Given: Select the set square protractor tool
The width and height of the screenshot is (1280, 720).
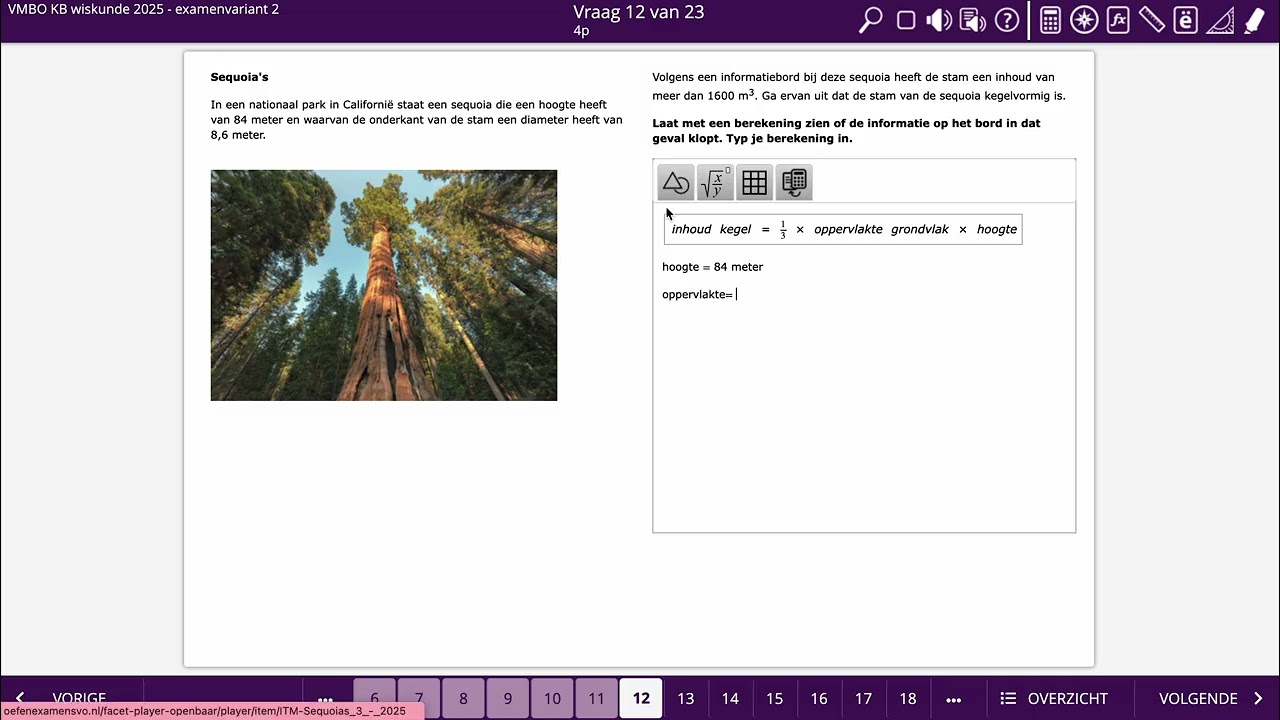Looking at the screenshot, I should 1220,20.
